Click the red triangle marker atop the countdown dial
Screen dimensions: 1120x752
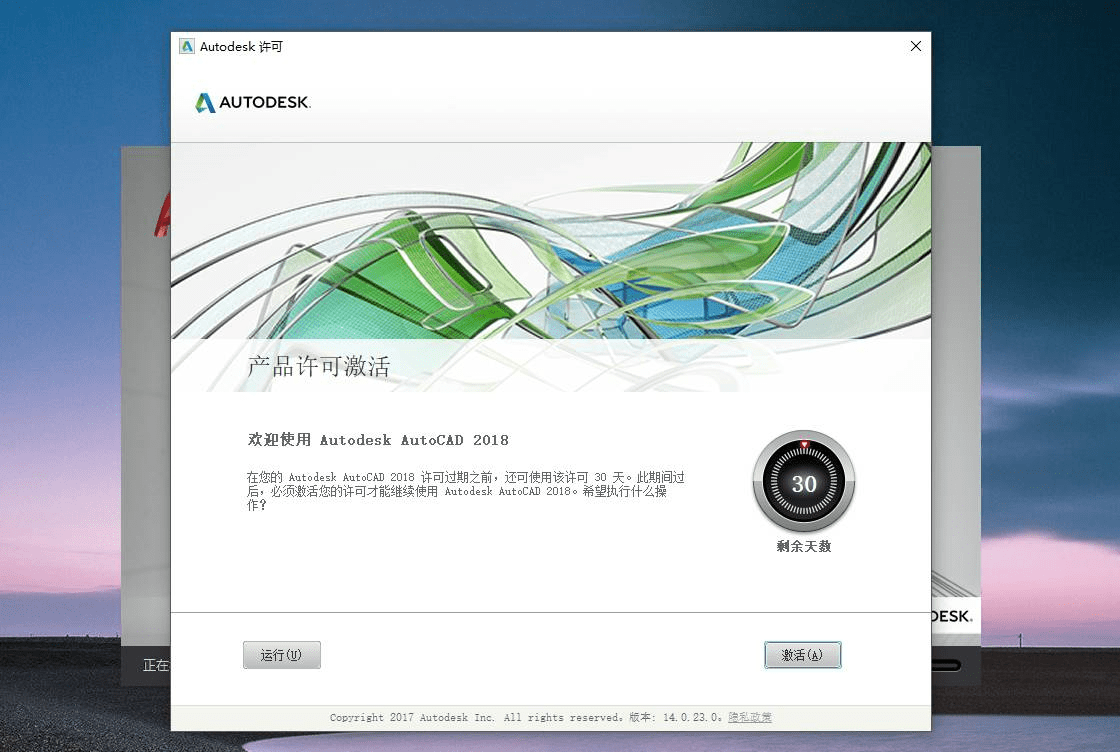click(803, 441)
